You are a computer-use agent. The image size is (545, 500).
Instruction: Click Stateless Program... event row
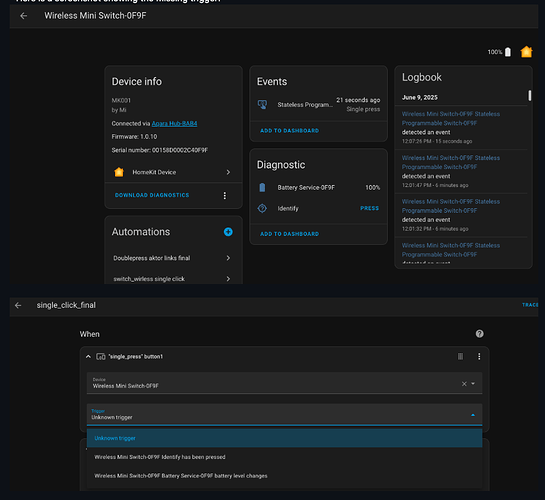click(318, 104)
